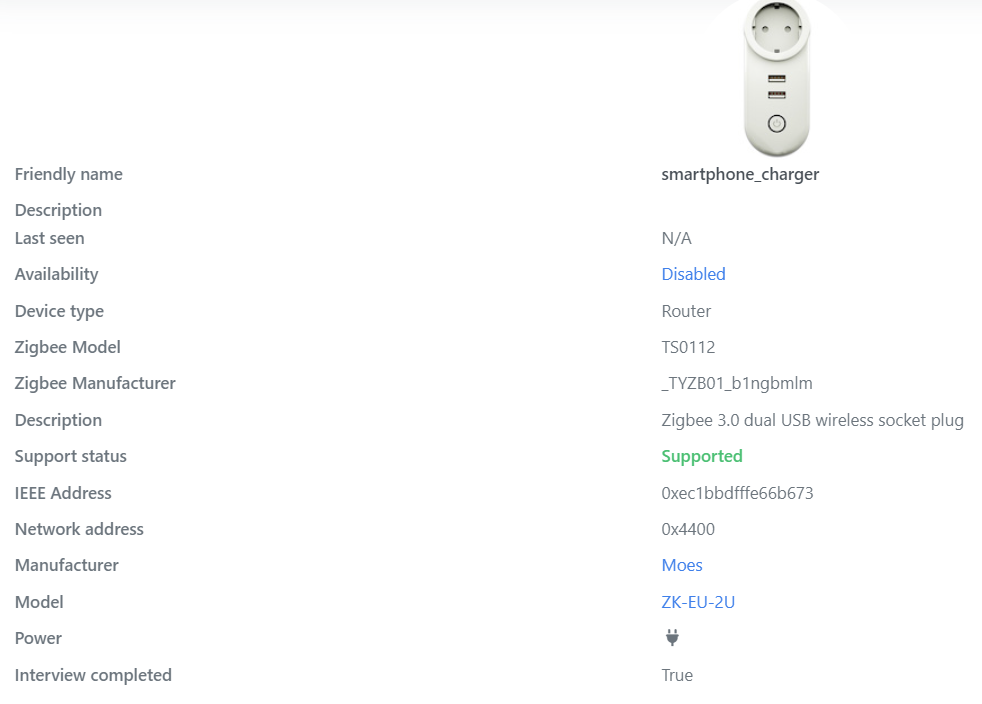Click the Last seen N/A value
This screenshot has height=704, width=982.
click(x=676, y=238)
